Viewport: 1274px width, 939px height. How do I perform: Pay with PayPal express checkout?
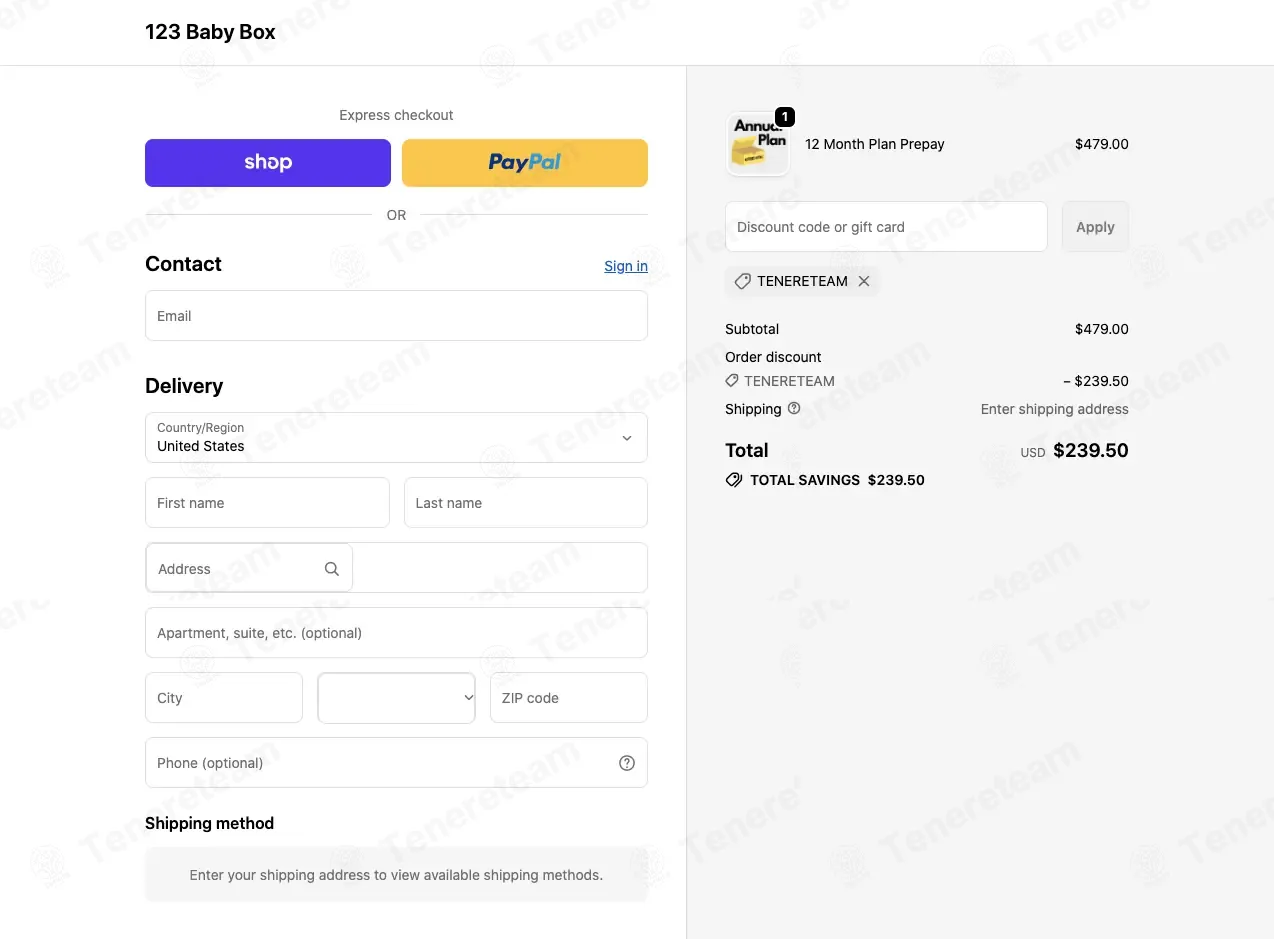tap(525, 163)
